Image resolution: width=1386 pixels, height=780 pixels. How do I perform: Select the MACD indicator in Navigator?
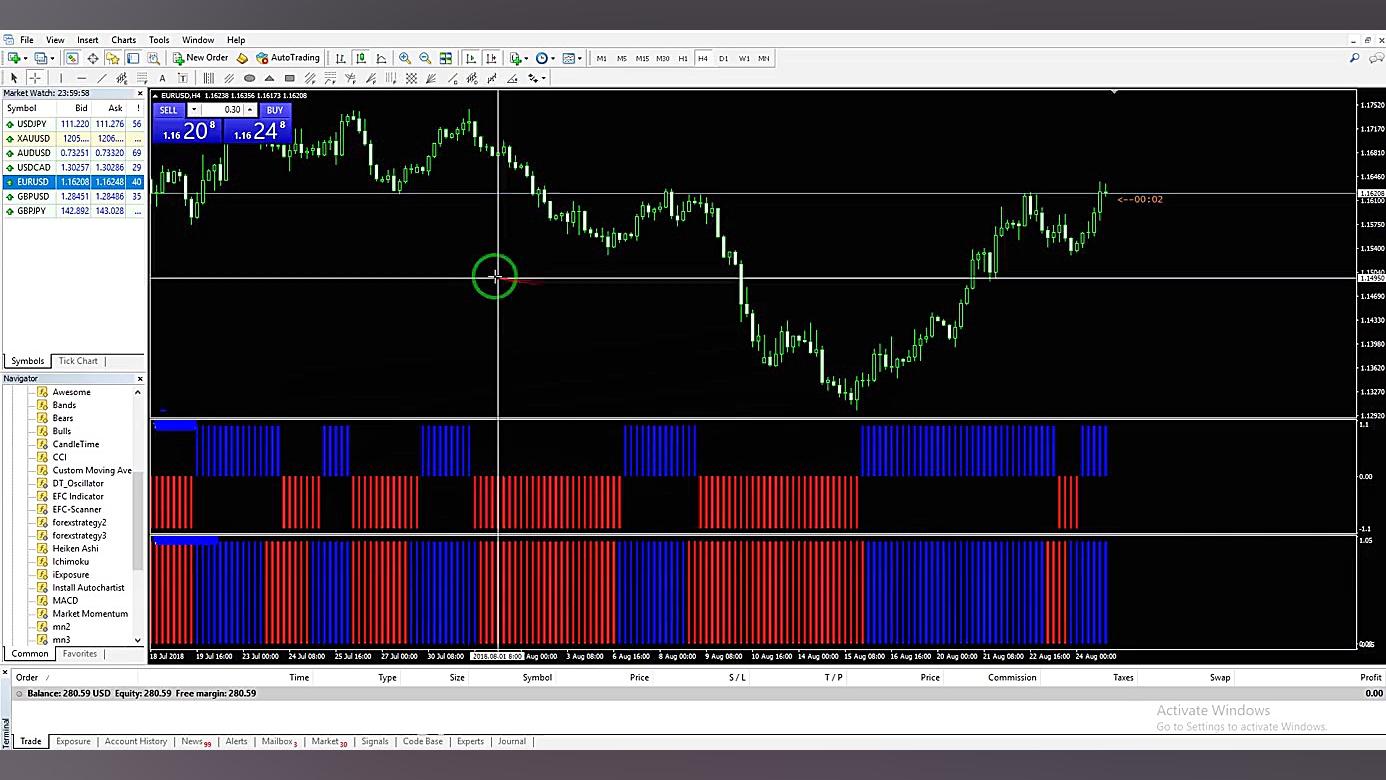pyautogui.click(x=65, y=601)
